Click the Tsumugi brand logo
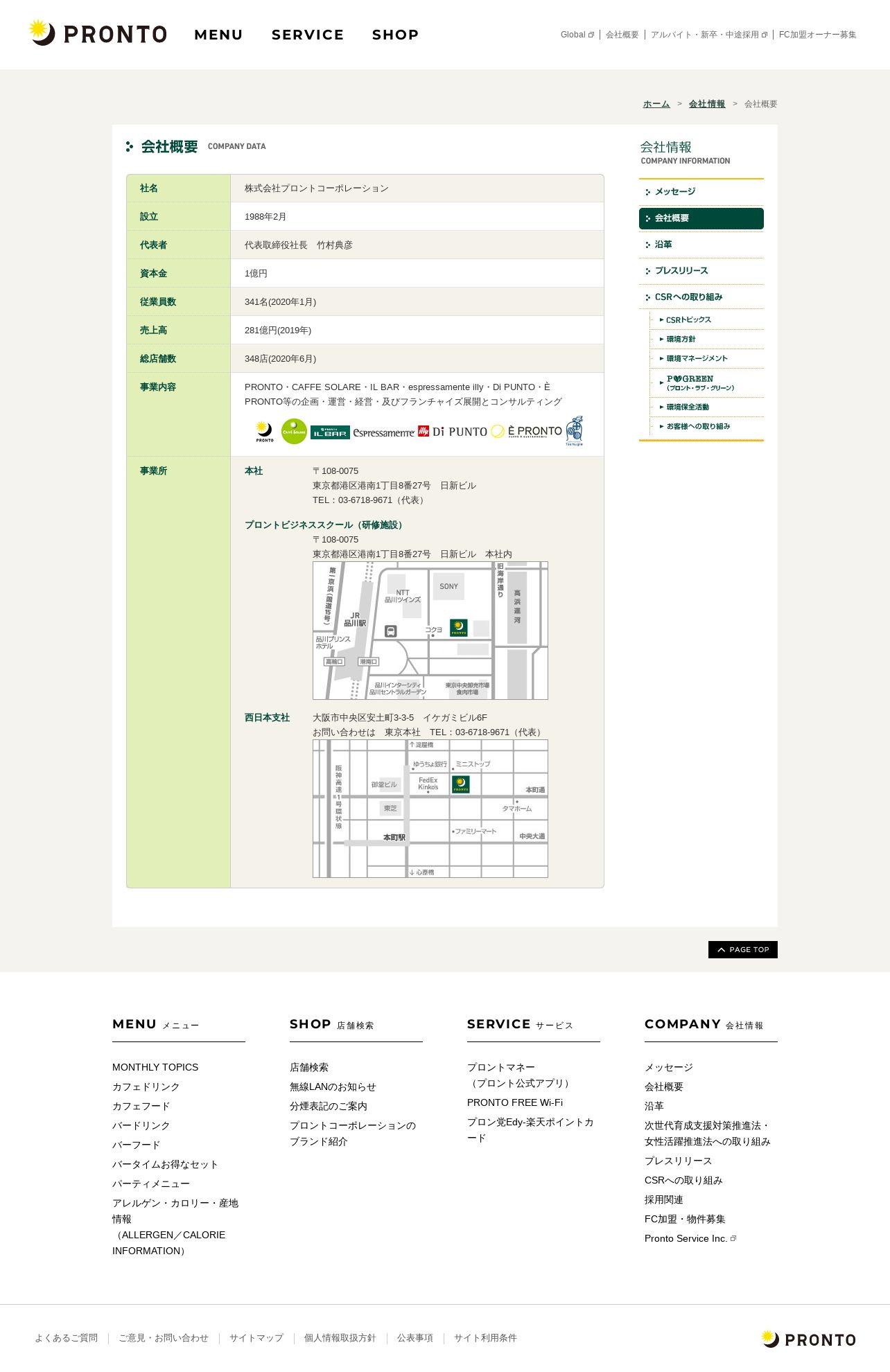Screen dimensions: 890x1372 [574, 431]
